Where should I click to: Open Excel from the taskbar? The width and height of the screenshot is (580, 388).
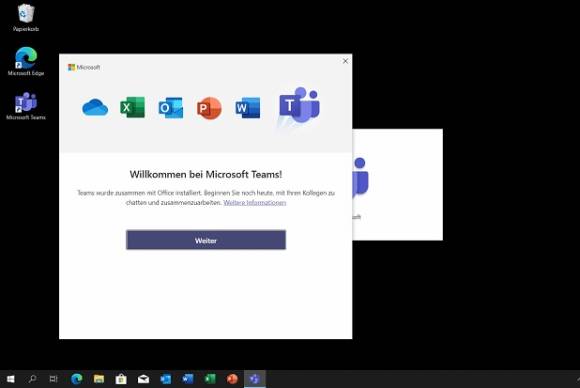pyautogui.click(x=210, y=379)
